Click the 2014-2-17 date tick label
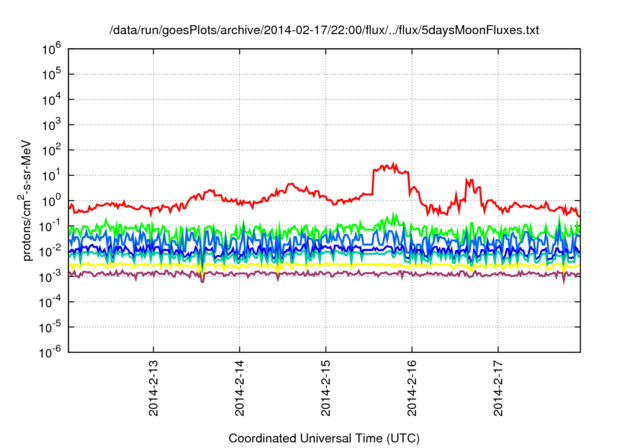The width and height of the screenshot is (640, 448). (x=498, y=388)
